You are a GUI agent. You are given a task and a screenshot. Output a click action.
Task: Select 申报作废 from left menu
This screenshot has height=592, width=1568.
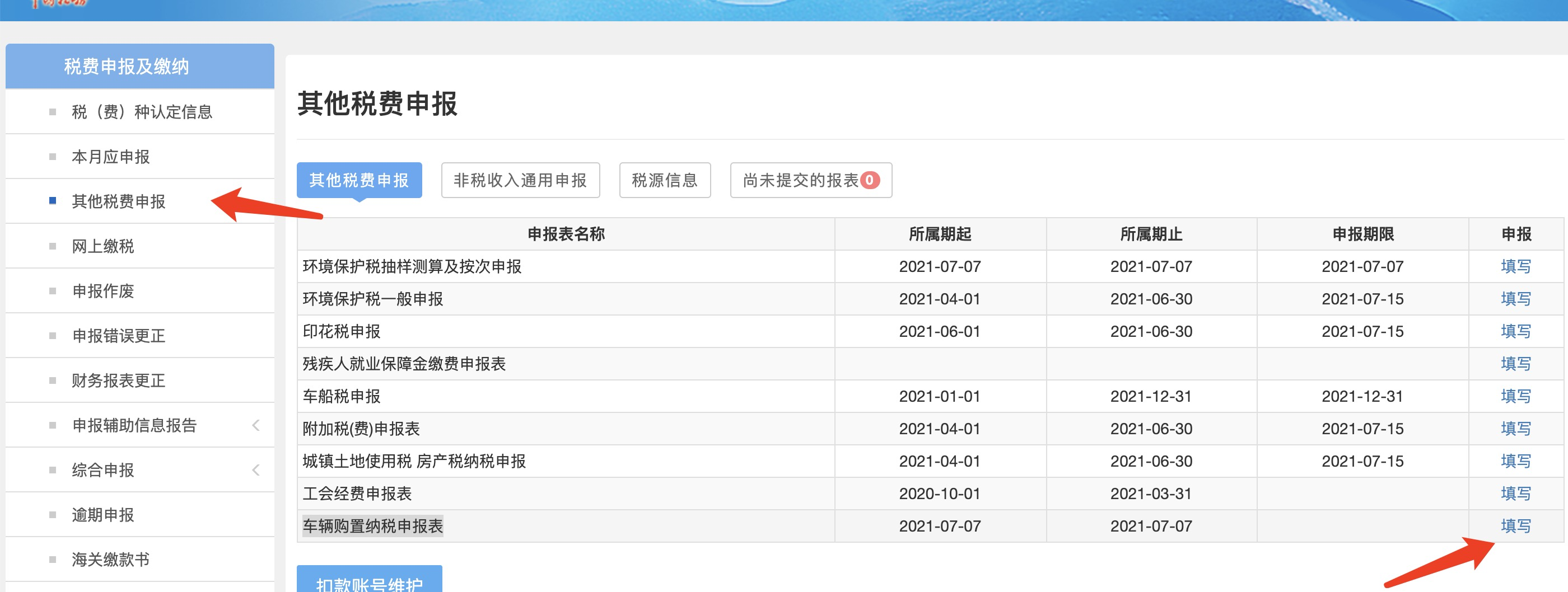point(103,291)
